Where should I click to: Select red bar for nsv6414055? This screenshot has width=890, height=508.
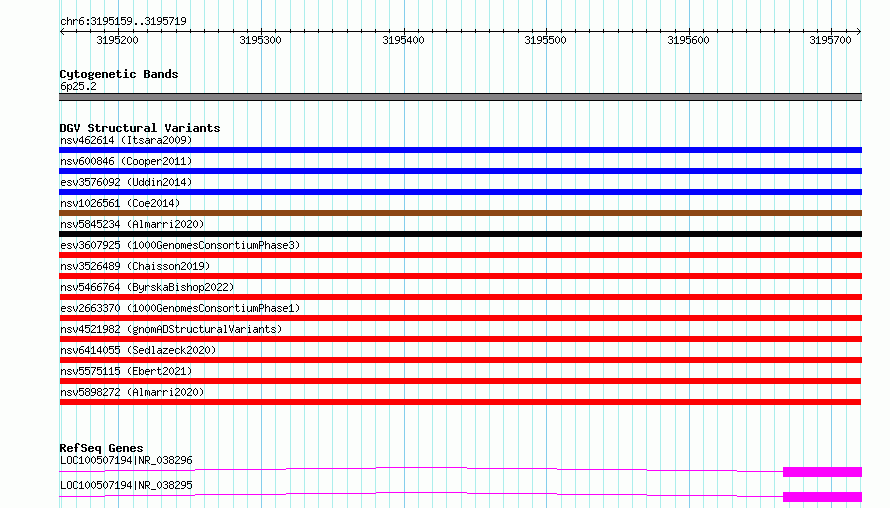point(460,360)
